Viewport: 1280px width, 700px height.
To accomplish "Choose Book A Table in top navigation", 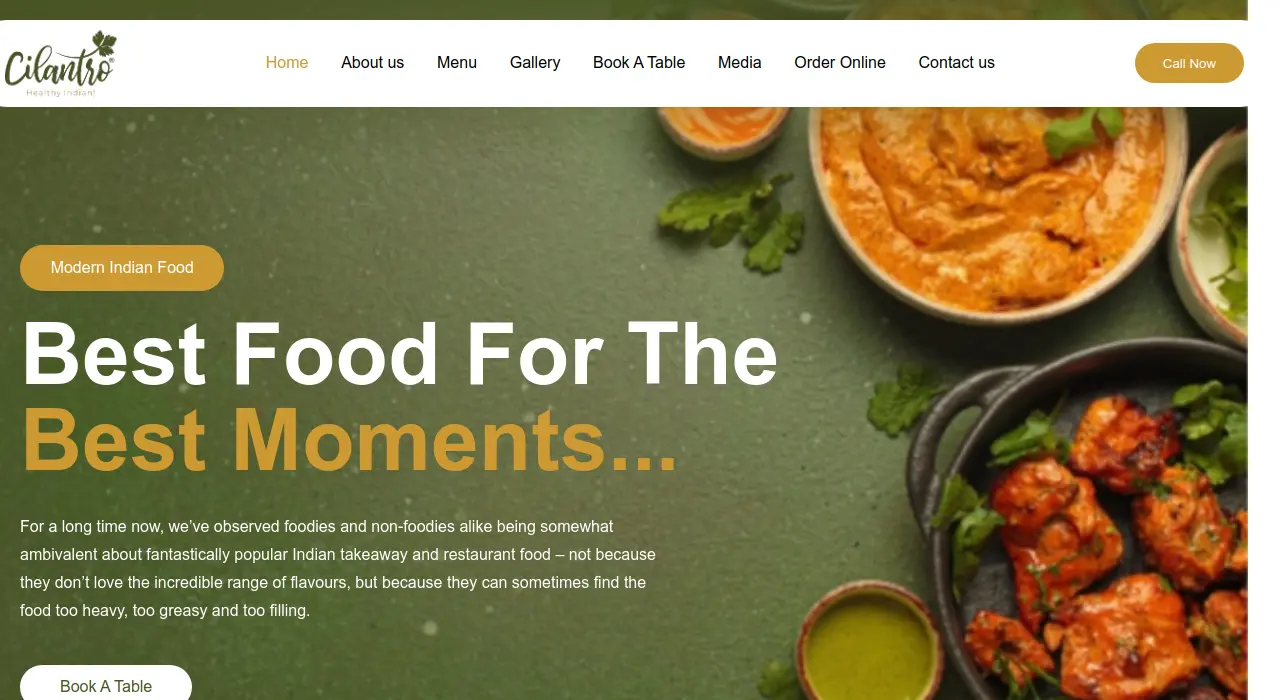I will point(639,62).
